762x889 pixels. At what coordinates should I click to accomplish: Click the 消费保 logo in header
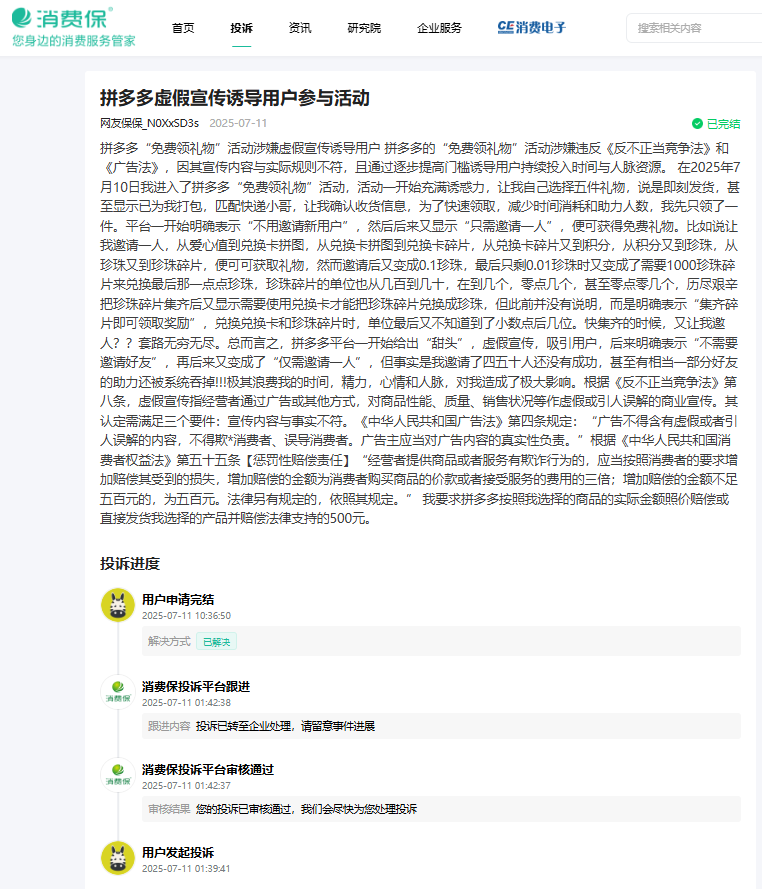[x=61, y=18]
